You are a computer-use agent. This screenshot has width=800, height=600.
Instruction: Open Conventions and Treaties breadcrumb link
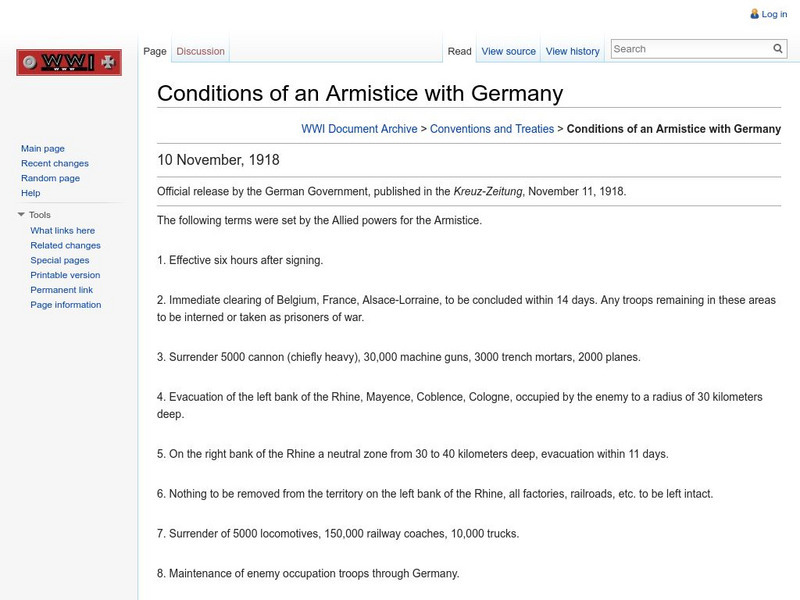click(496, 128)
